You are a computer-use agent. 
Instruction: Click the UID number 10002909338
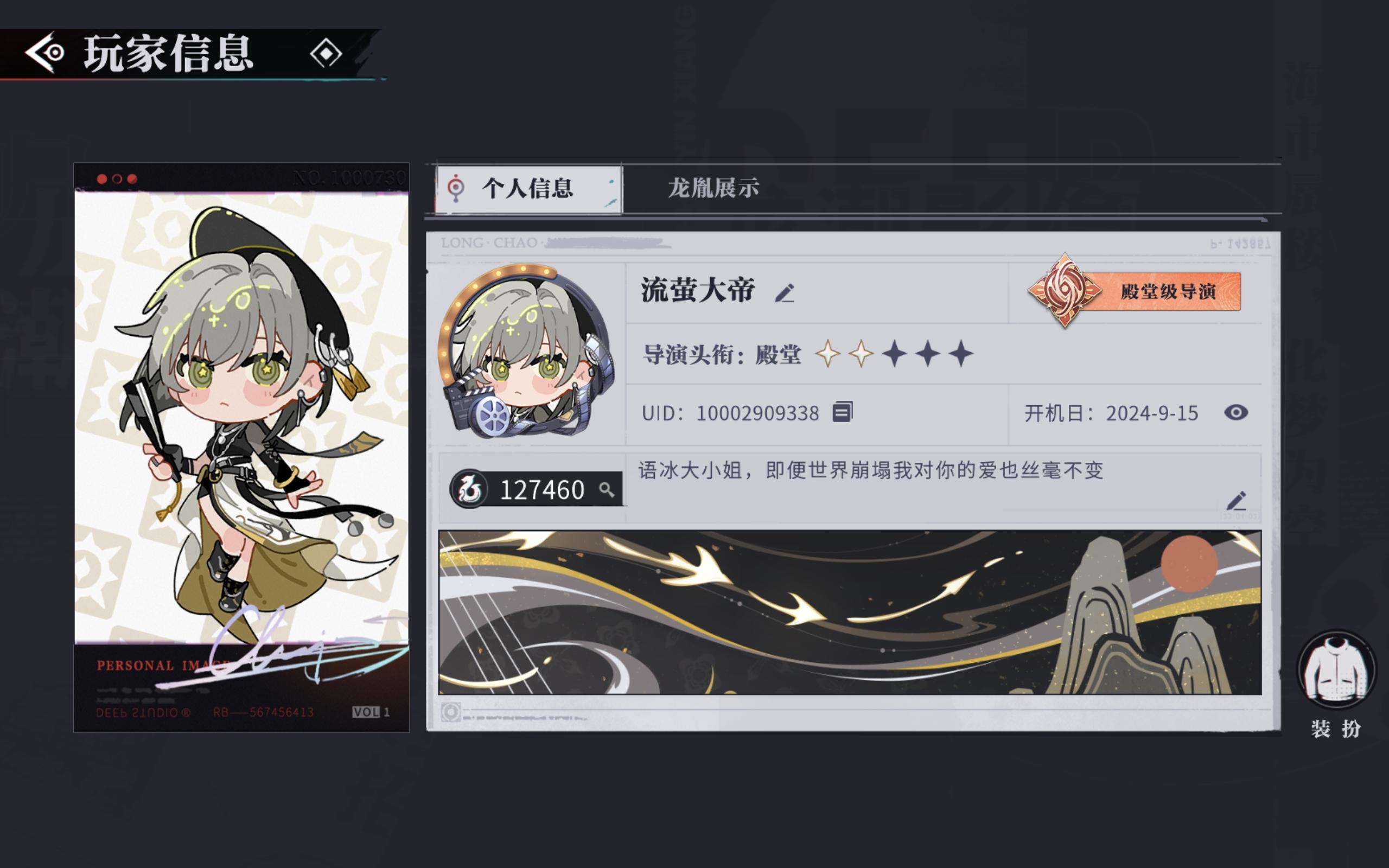tap(757, 413)
